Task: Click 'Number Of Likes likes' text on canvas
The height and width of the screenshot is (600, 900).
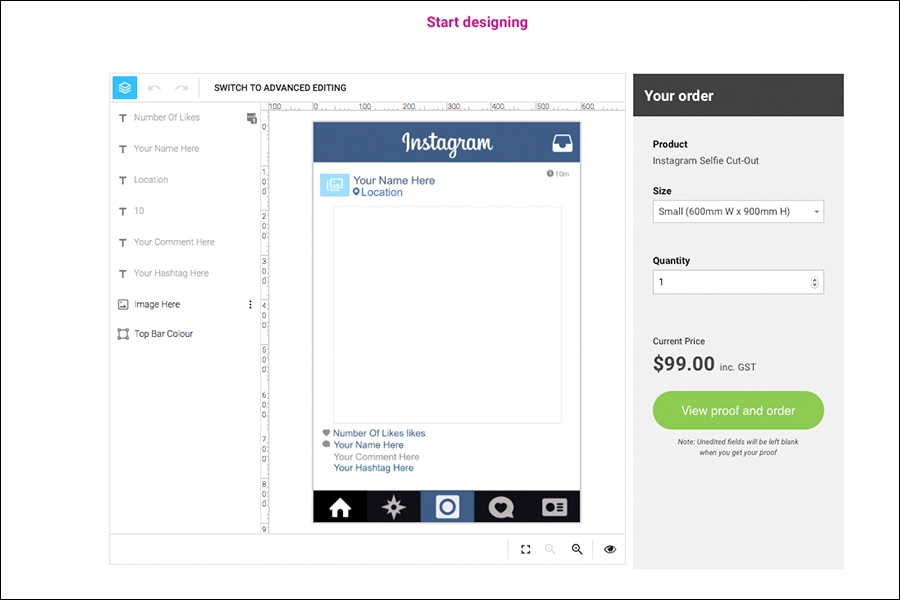Action: (x=379, y=433)
